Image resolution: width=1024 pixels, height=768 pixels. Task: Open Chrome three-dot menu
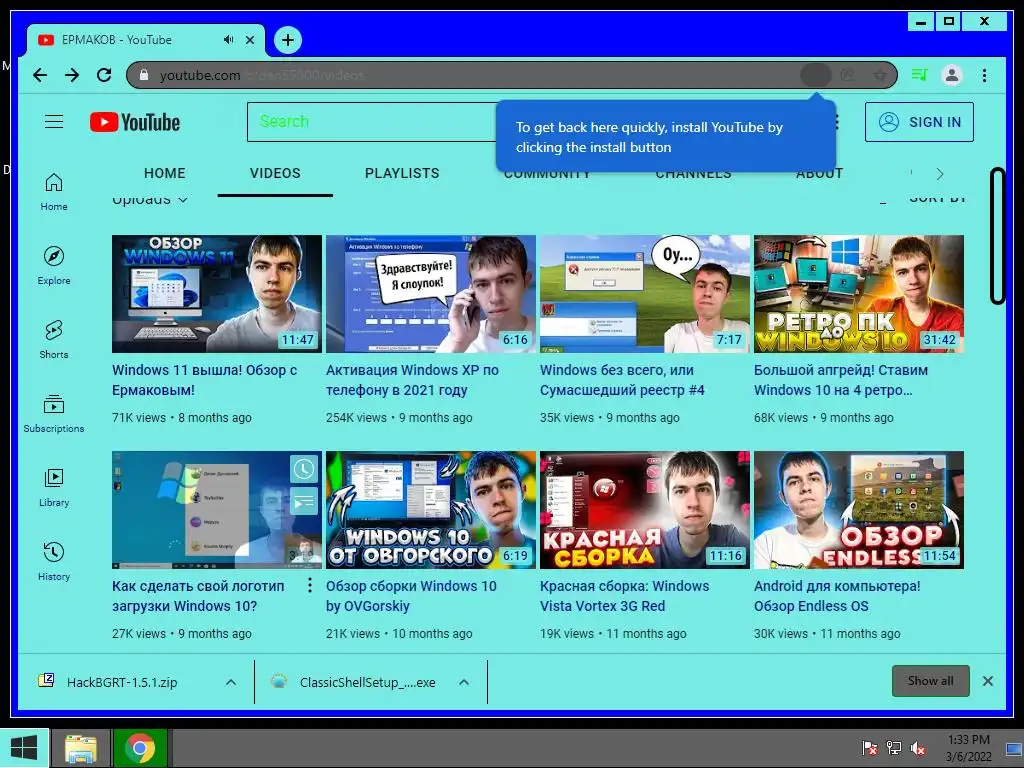(x=984, y=75)
